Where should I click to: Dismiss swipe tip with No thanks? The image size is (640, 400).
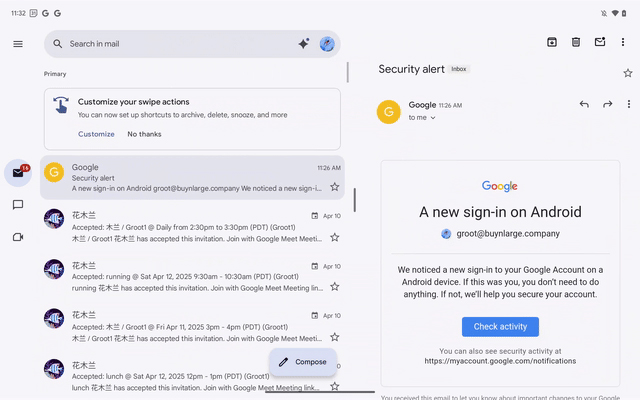(x=144, y=134)
